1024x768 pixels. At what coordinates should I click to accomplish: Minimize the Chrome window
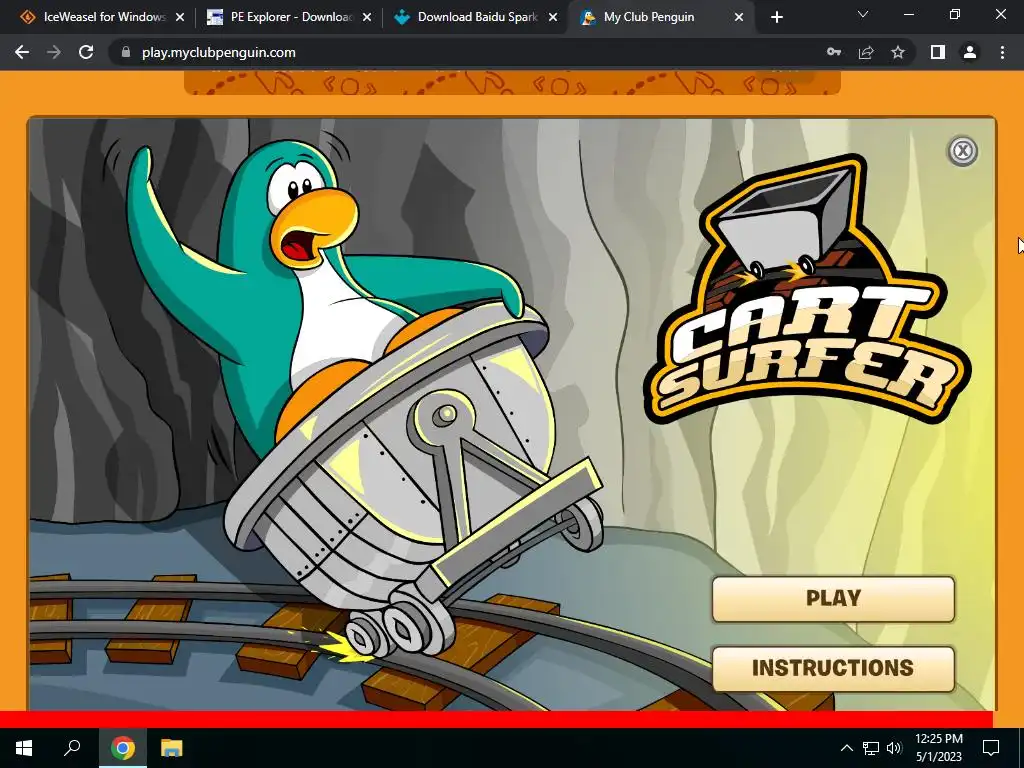908,14
